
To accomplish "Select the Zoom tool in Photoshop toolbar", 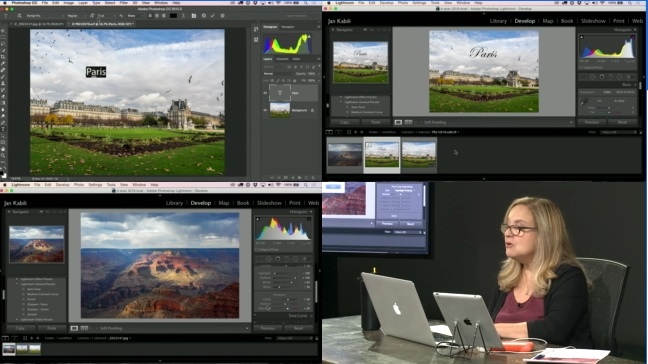I will click(x=3, y=155).
